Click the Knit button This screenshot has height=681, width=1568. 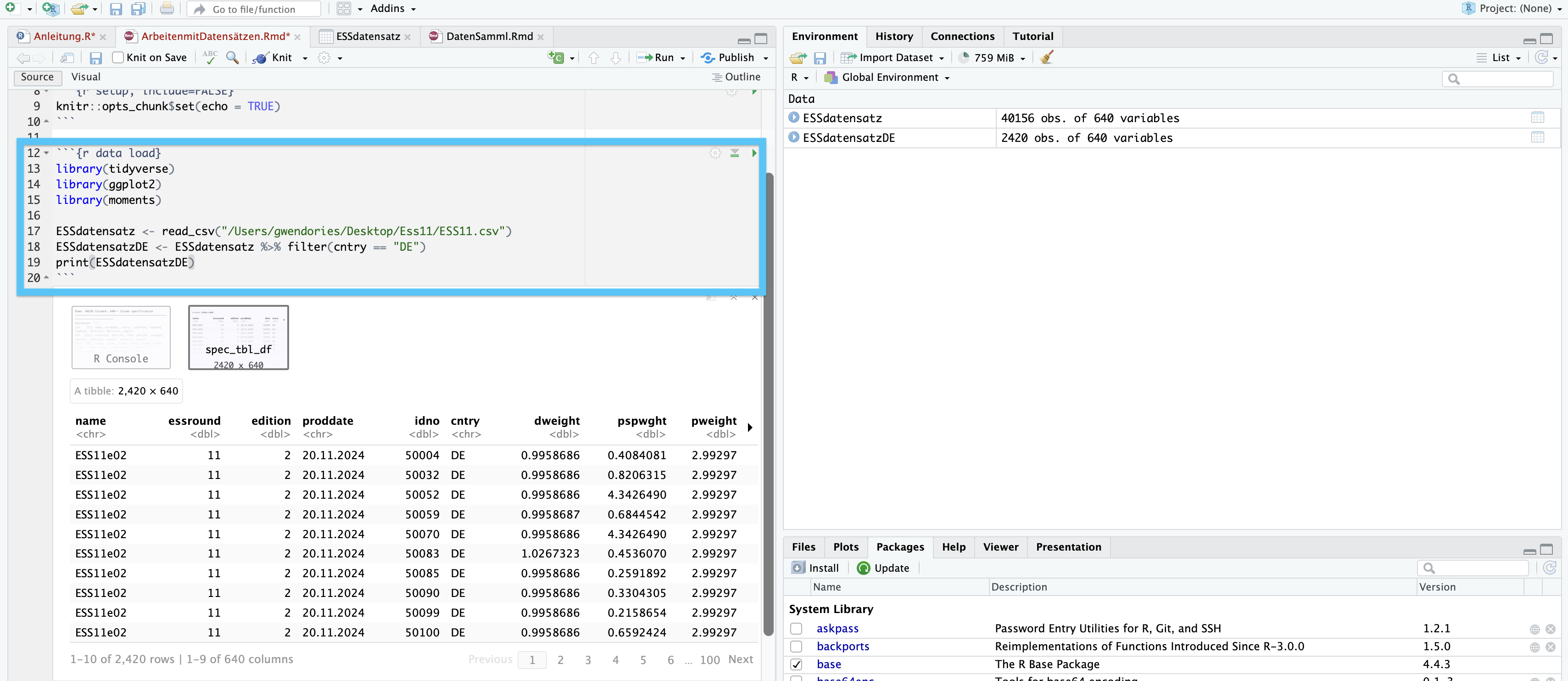(273, 58)
